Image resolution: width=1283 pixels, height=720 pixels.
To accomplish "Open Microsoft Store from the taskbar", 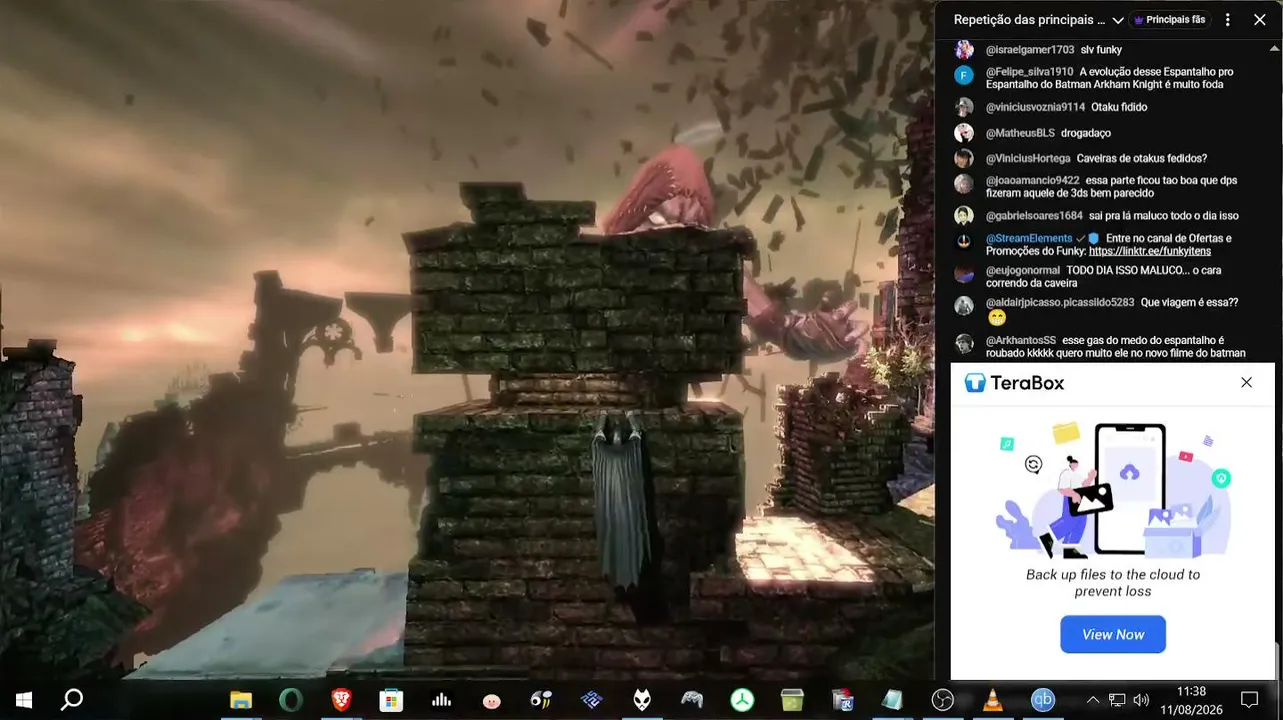I will [x=391, y=700].
